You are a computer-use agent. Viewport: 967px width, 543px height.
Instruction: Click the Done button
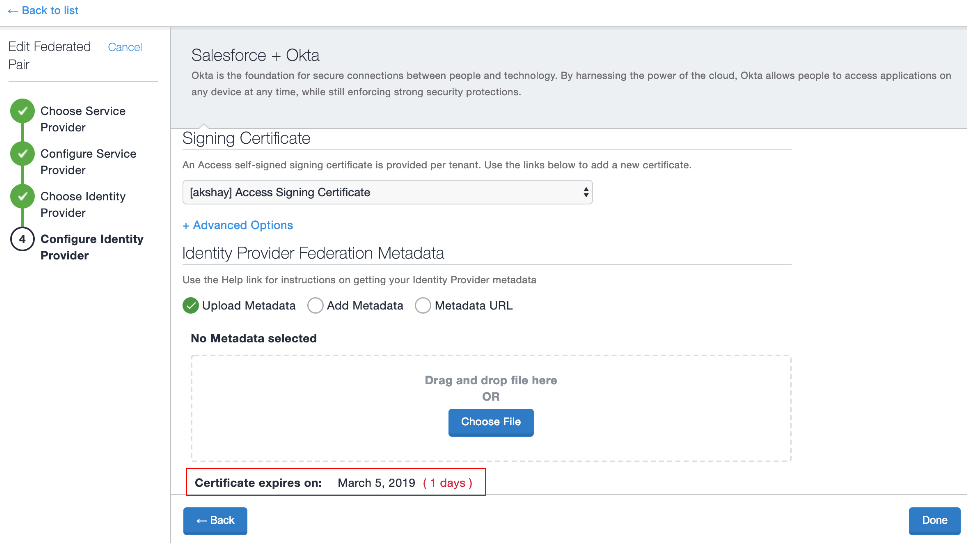[x=934, y=521]
